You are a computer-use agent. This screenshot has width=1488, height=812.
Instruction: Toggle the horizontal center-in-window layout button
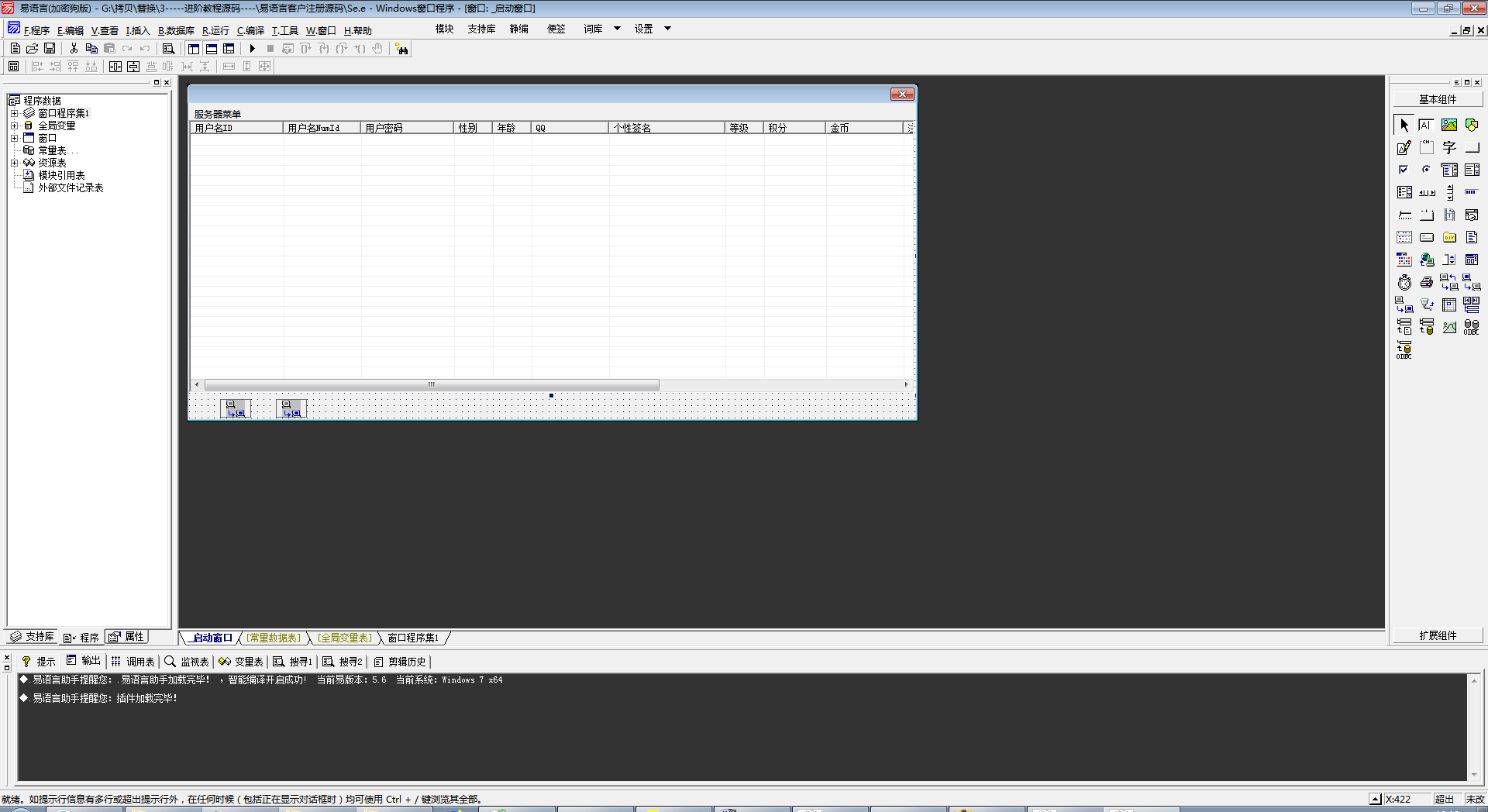coord(115,67)
